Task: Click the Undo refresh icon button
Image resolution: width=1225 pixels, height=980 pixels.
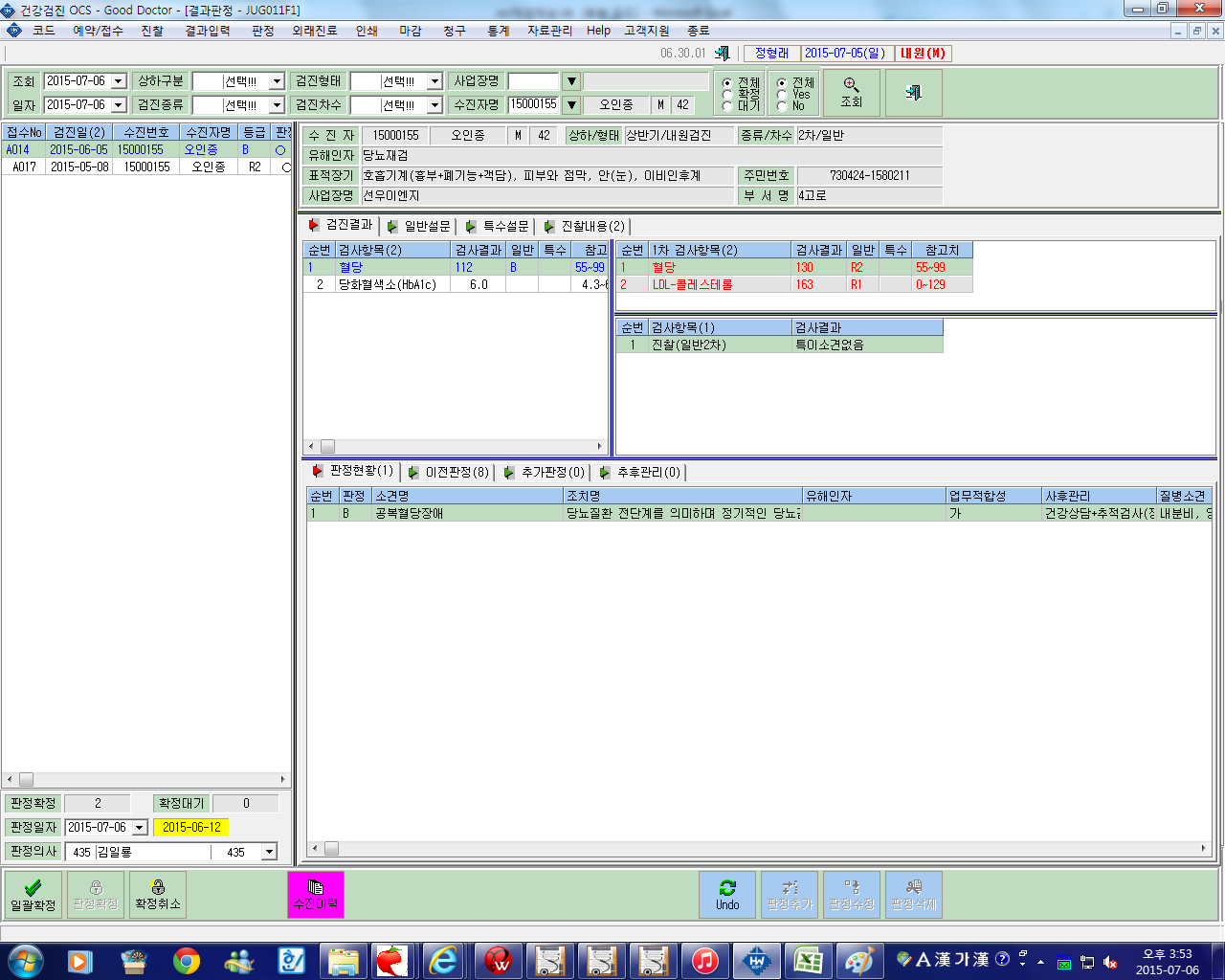Action: tap(727, 895)
